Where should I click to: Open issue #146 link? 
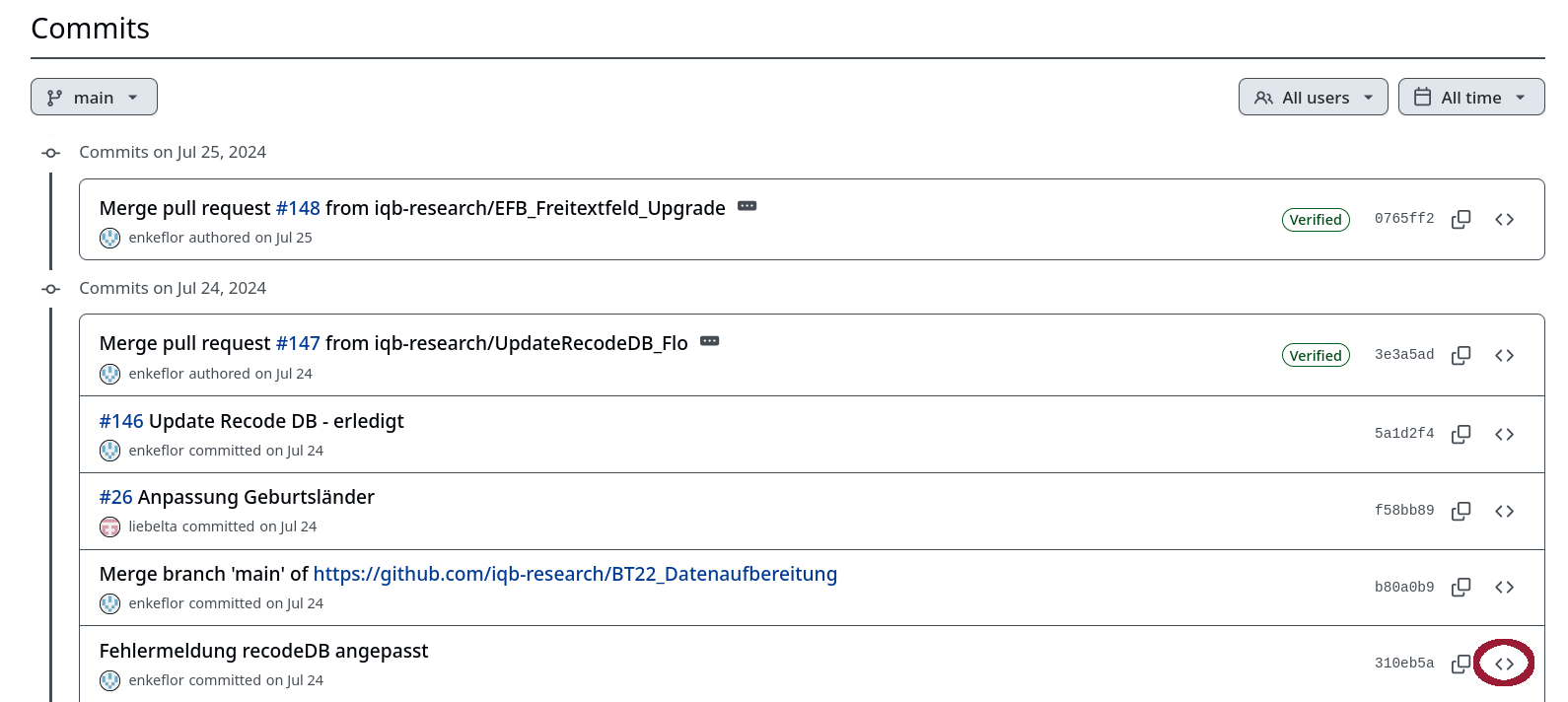tap(121, 421)
